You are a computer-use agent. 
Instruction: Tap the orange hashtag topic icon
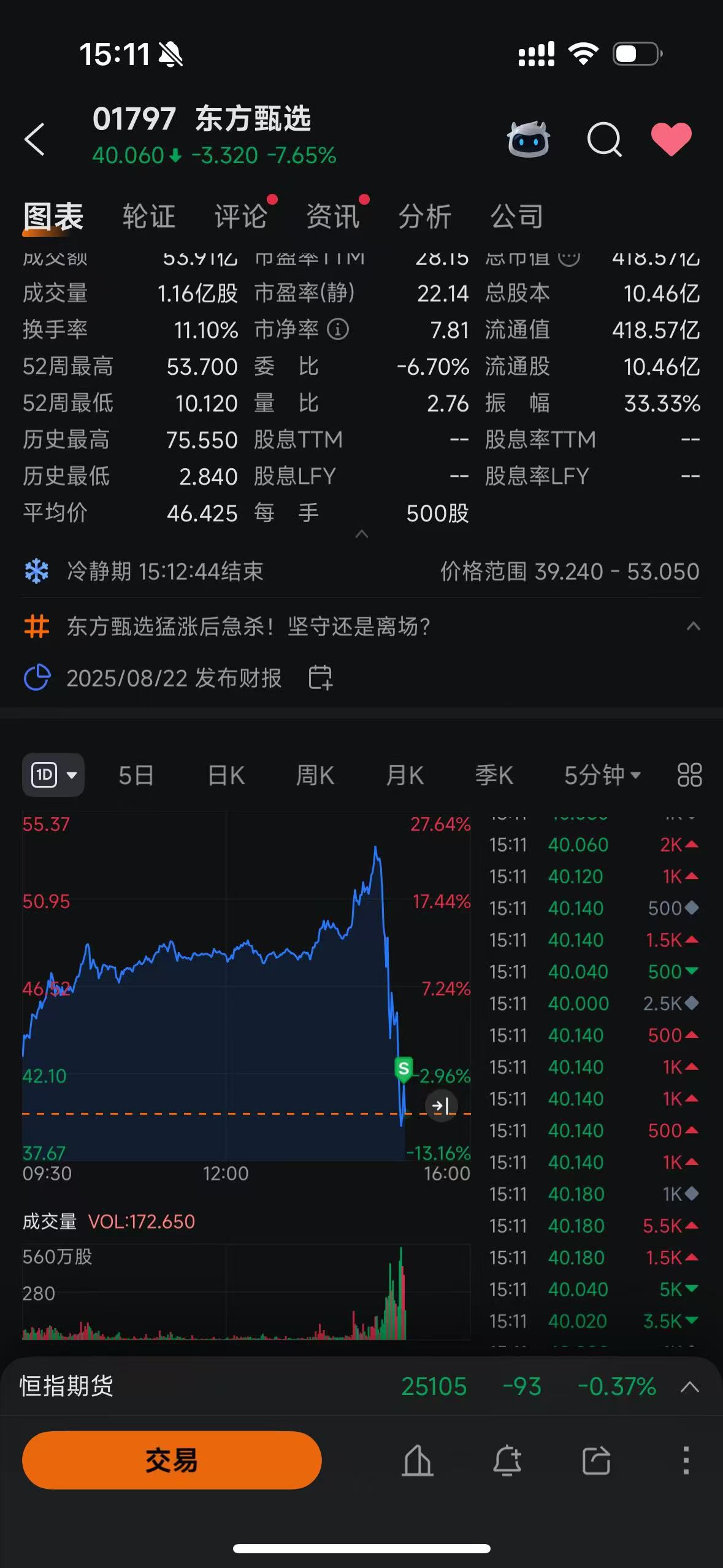(x=37, y=626)
